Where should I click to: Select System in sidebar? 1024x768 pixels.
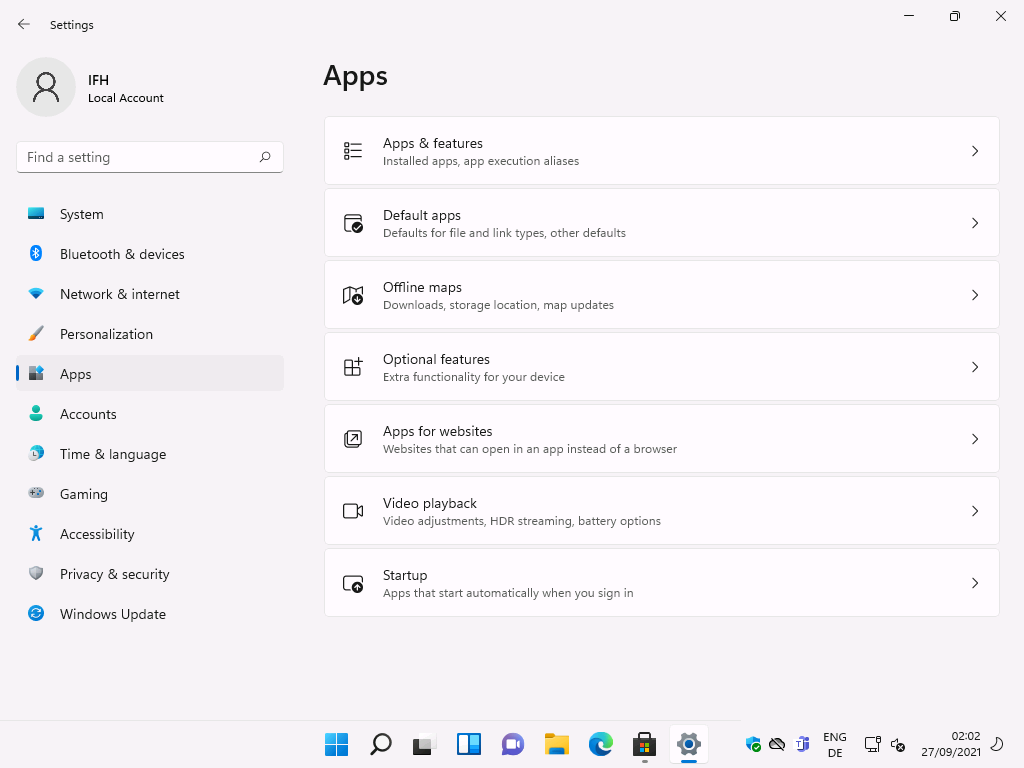[x=150, y=214]
